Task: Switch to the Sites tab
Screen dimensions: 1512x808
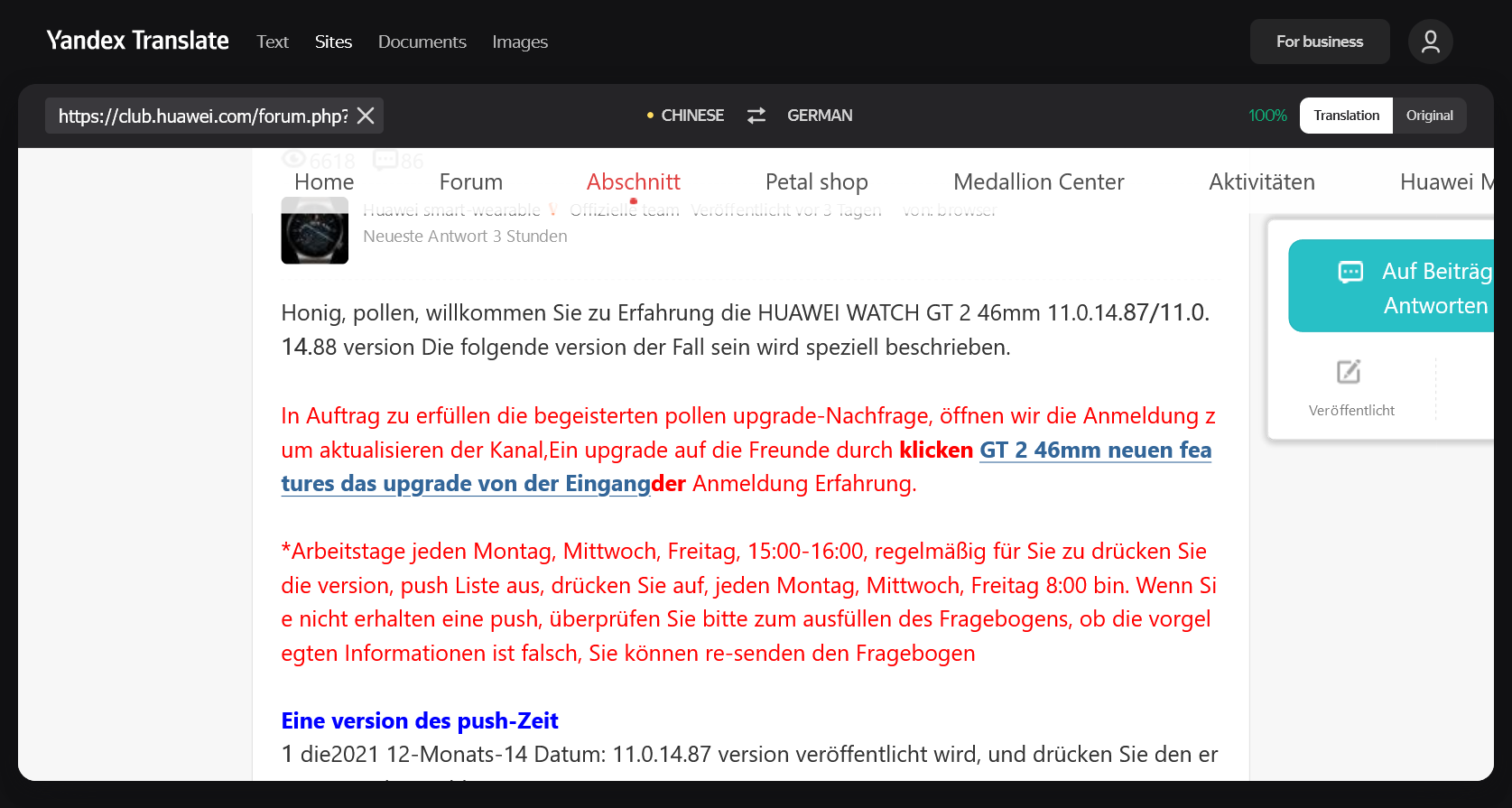Action: (333, 42)
